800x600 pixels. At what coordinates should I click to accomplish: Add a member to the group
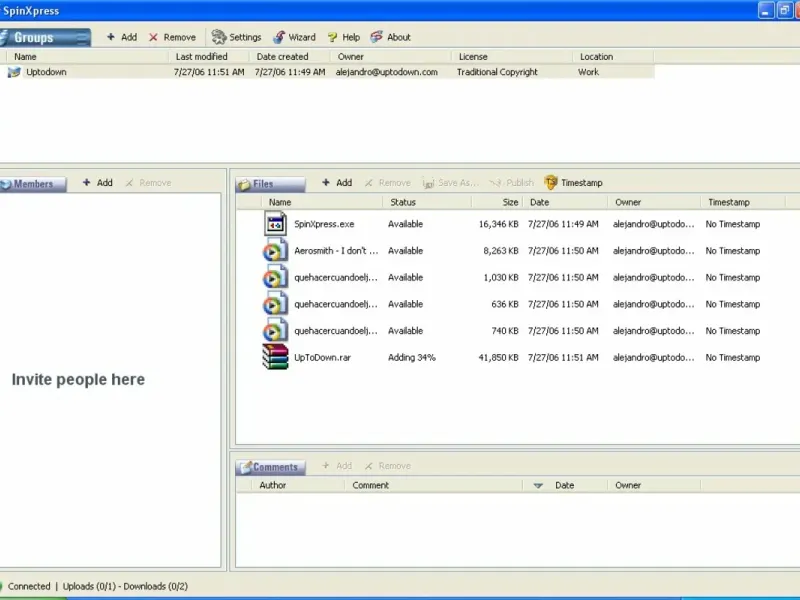(x=97, y=183)
